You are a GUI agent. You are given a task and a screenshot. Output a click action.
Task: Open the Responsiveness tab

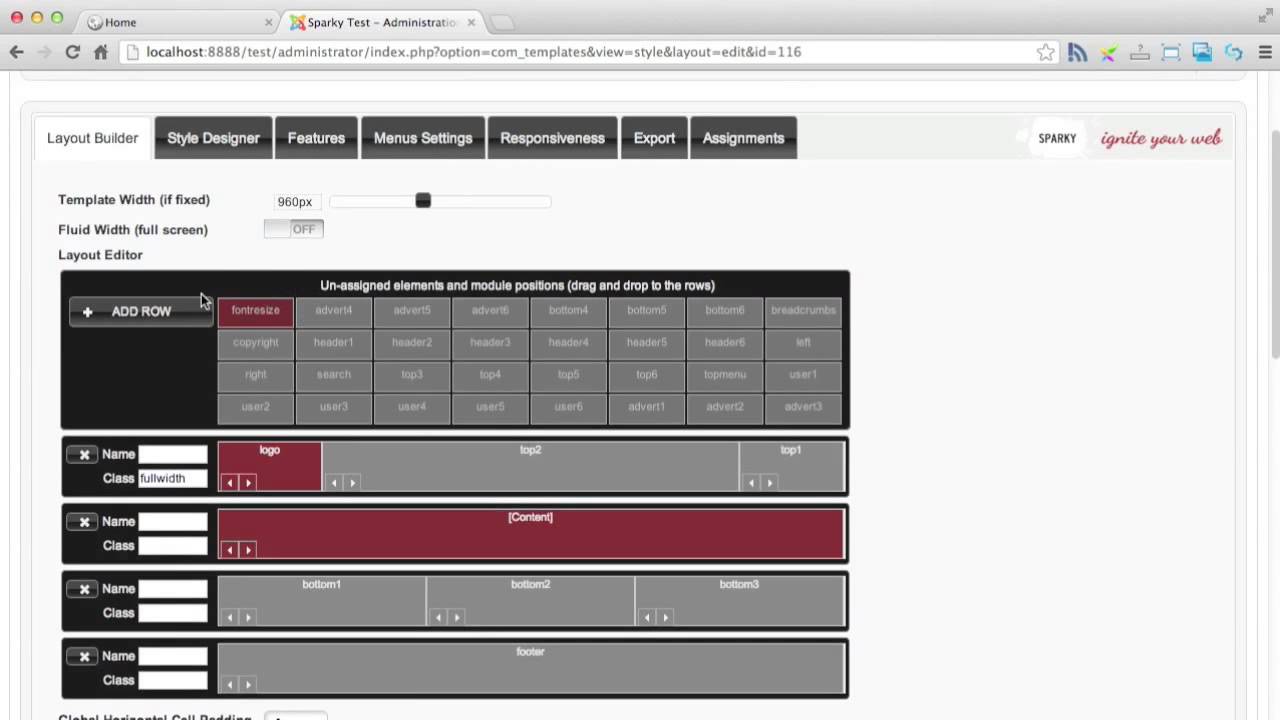tap(553, 138)
